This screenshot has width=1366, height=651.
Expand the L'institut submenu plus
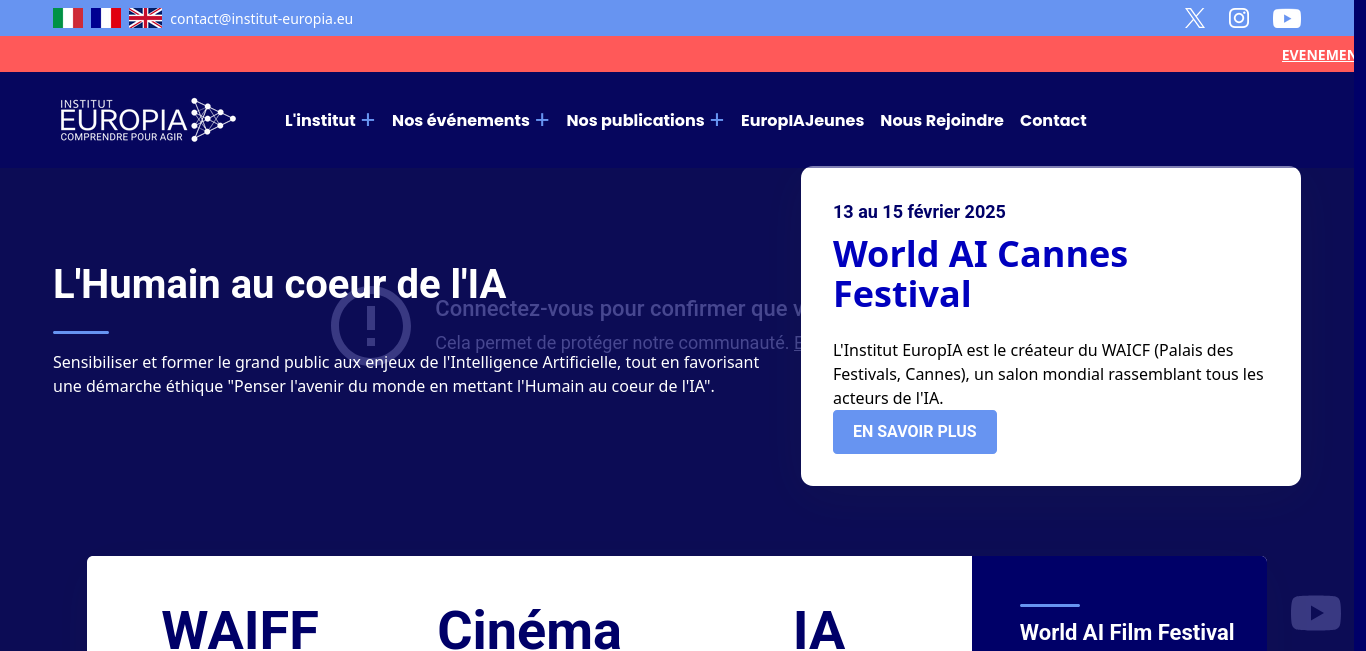(368, 120)
